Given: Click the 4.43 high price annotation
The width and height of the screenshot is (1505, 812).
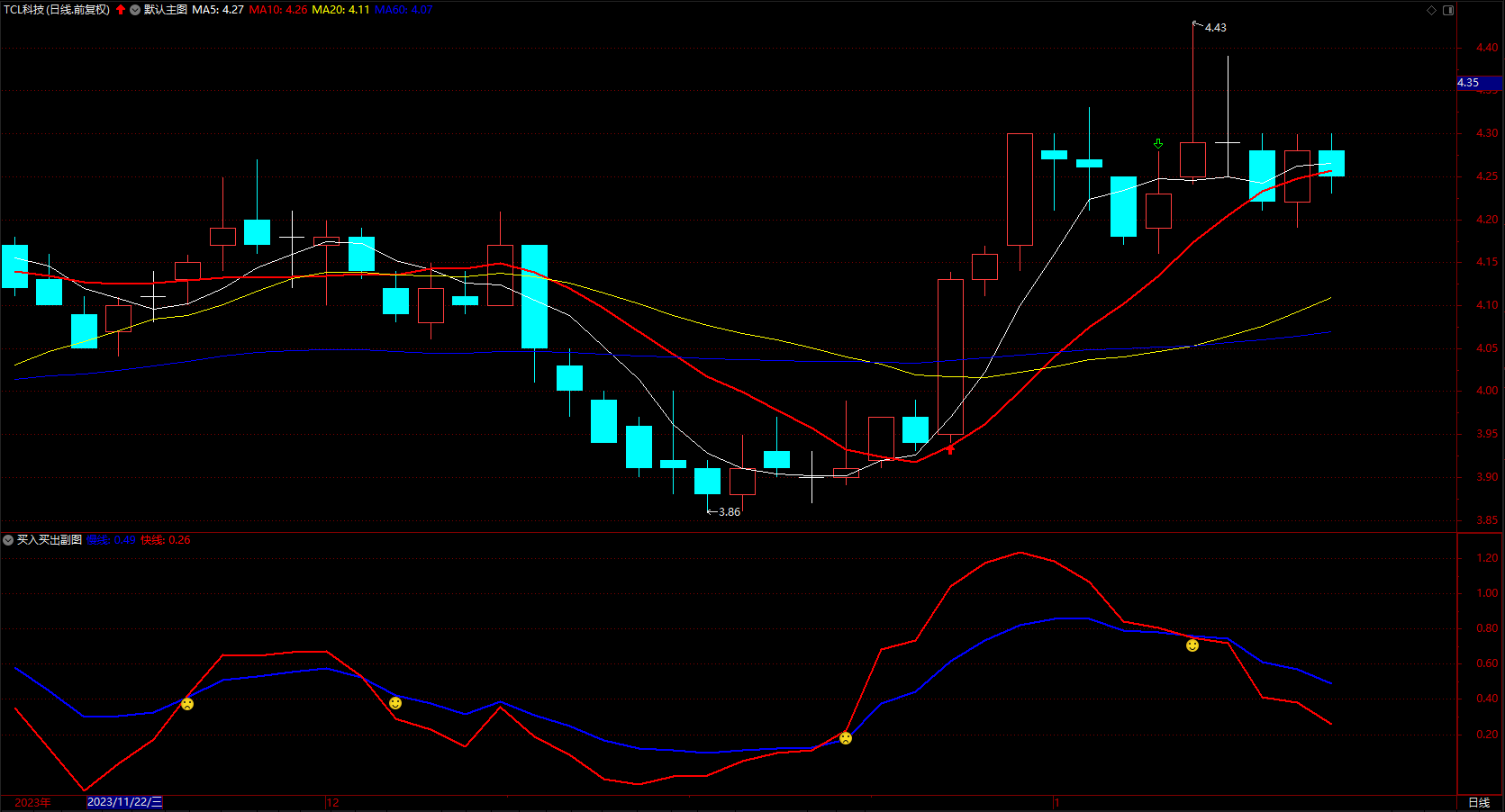Looking at the screenshot, I should point(1216,28).
